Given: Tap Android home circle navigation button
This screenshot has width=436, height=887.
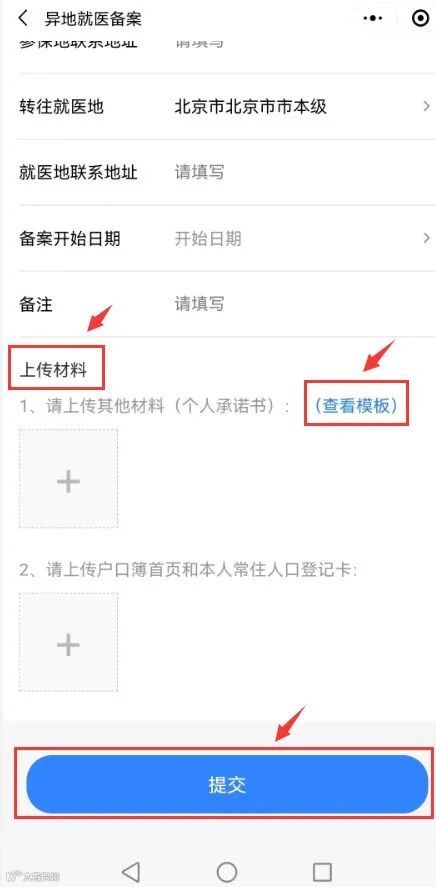Looking at the screenshot, I should [x=227, y=871].
